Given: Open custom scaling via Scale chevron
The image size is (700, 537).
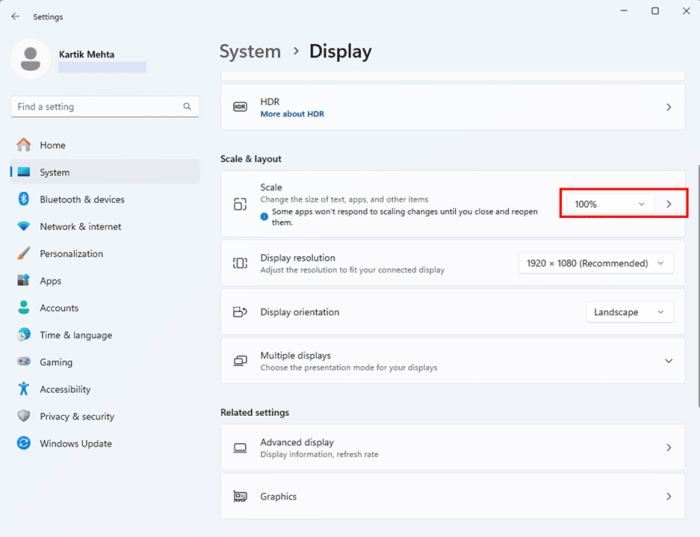Looking at the screenshot, I should [669, 204].
